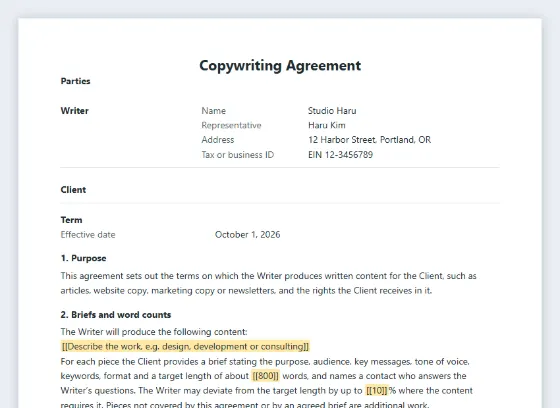Click the Client section label
This screenshot has width=560, height=408.
(73, 190)
